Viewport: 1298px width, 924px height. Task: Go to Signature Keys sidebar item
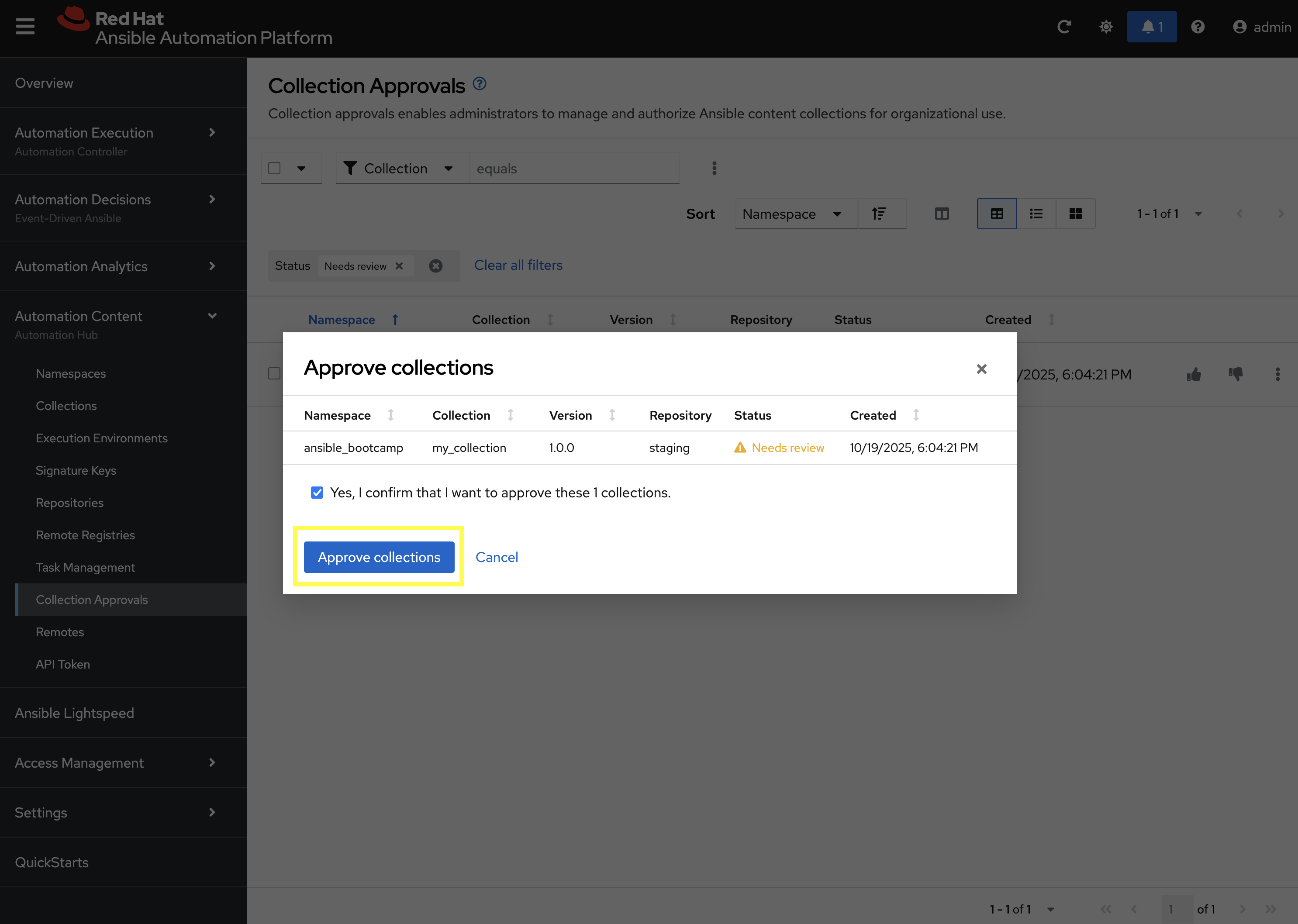76,471
